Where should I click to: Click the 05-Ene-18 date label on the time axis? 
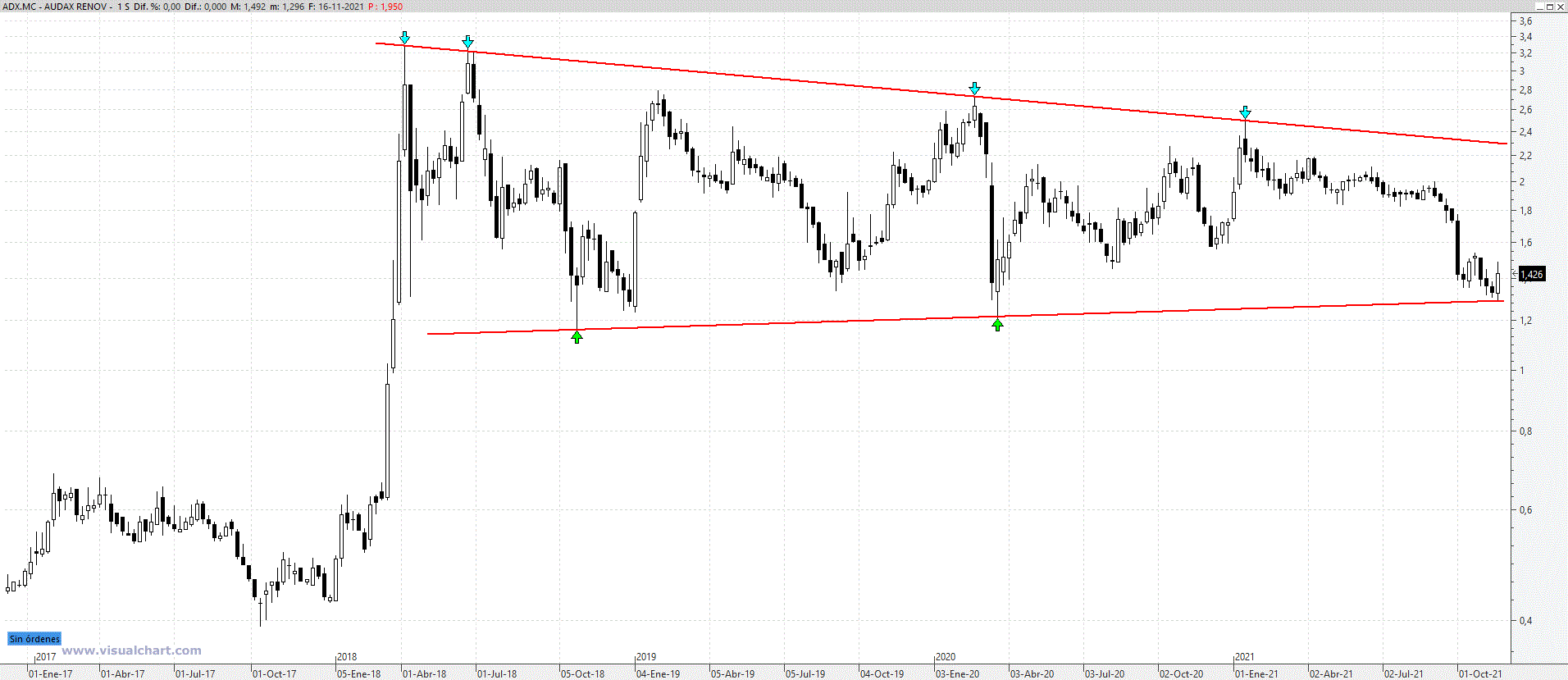click(x=359, y=674)
